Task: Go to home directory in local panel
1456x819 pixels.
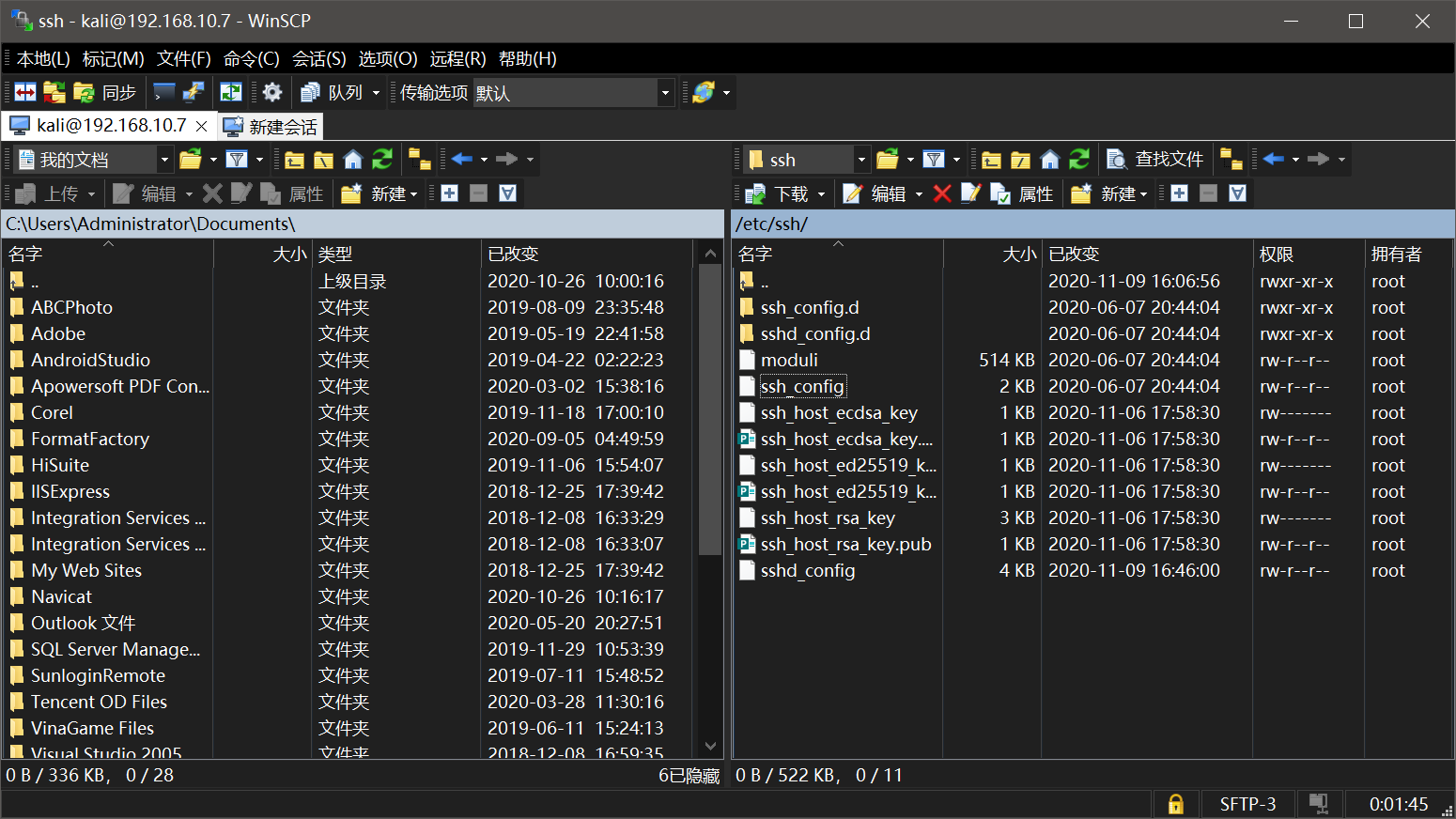Action: 353,159
